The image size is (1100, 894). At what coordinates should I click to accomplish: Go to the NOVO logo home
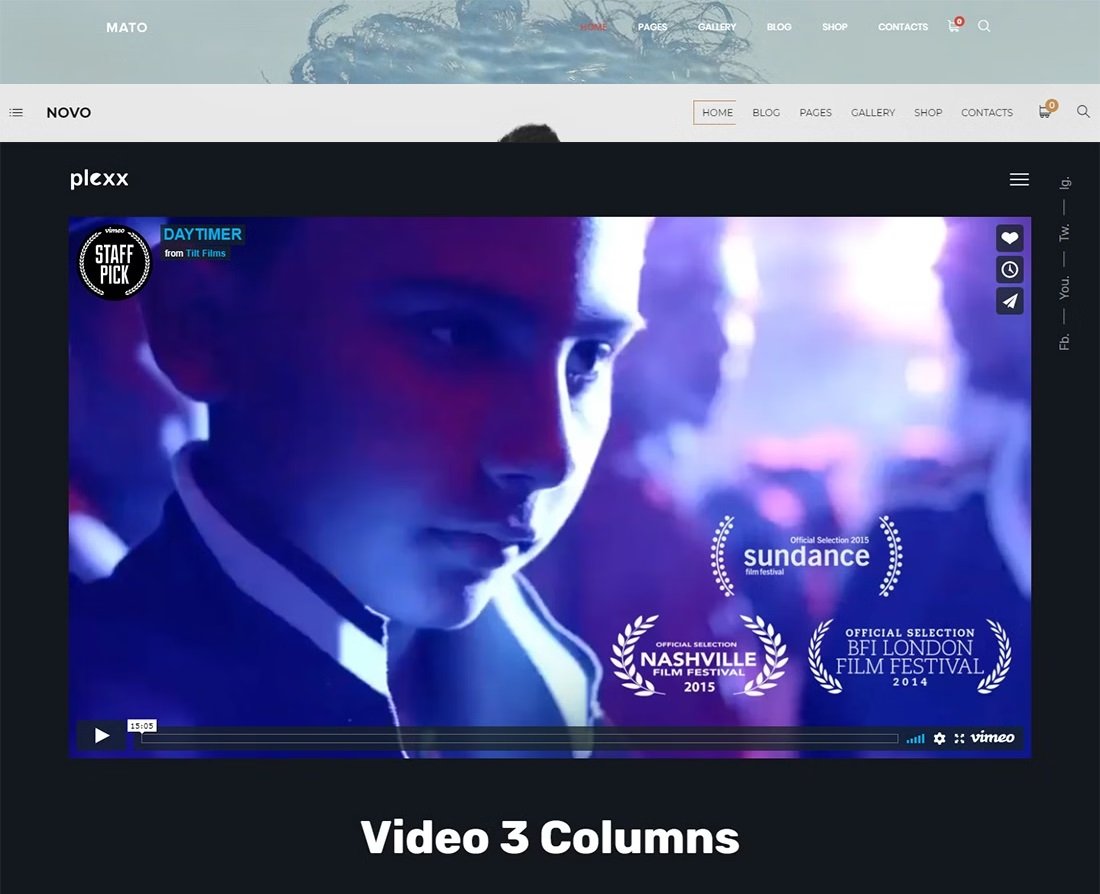click(x=69, y=112)
